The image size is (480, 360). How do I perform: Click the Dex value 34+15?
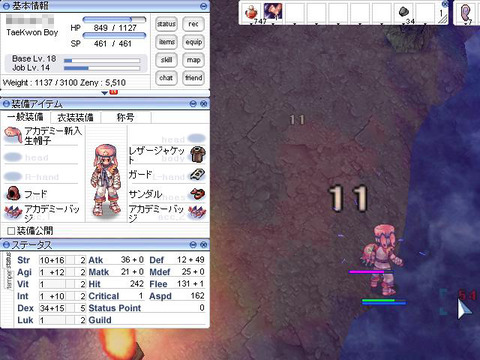(x=52, y=308)
